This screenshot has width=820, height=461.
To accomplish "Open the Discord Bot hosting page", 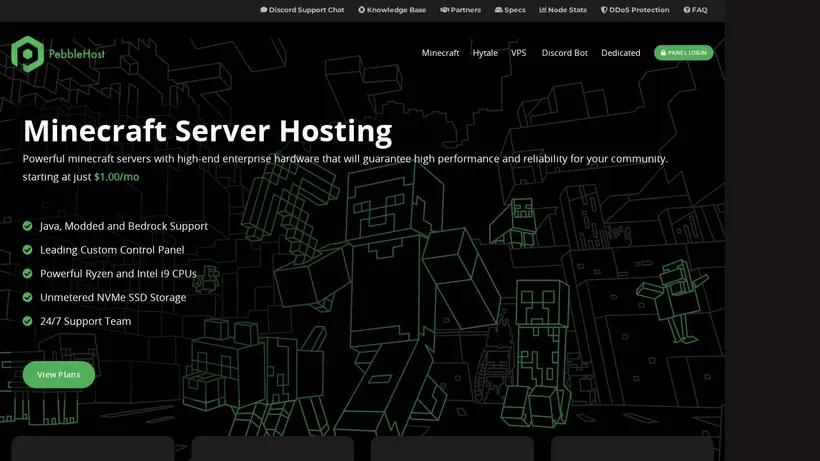I will point(565,53).
